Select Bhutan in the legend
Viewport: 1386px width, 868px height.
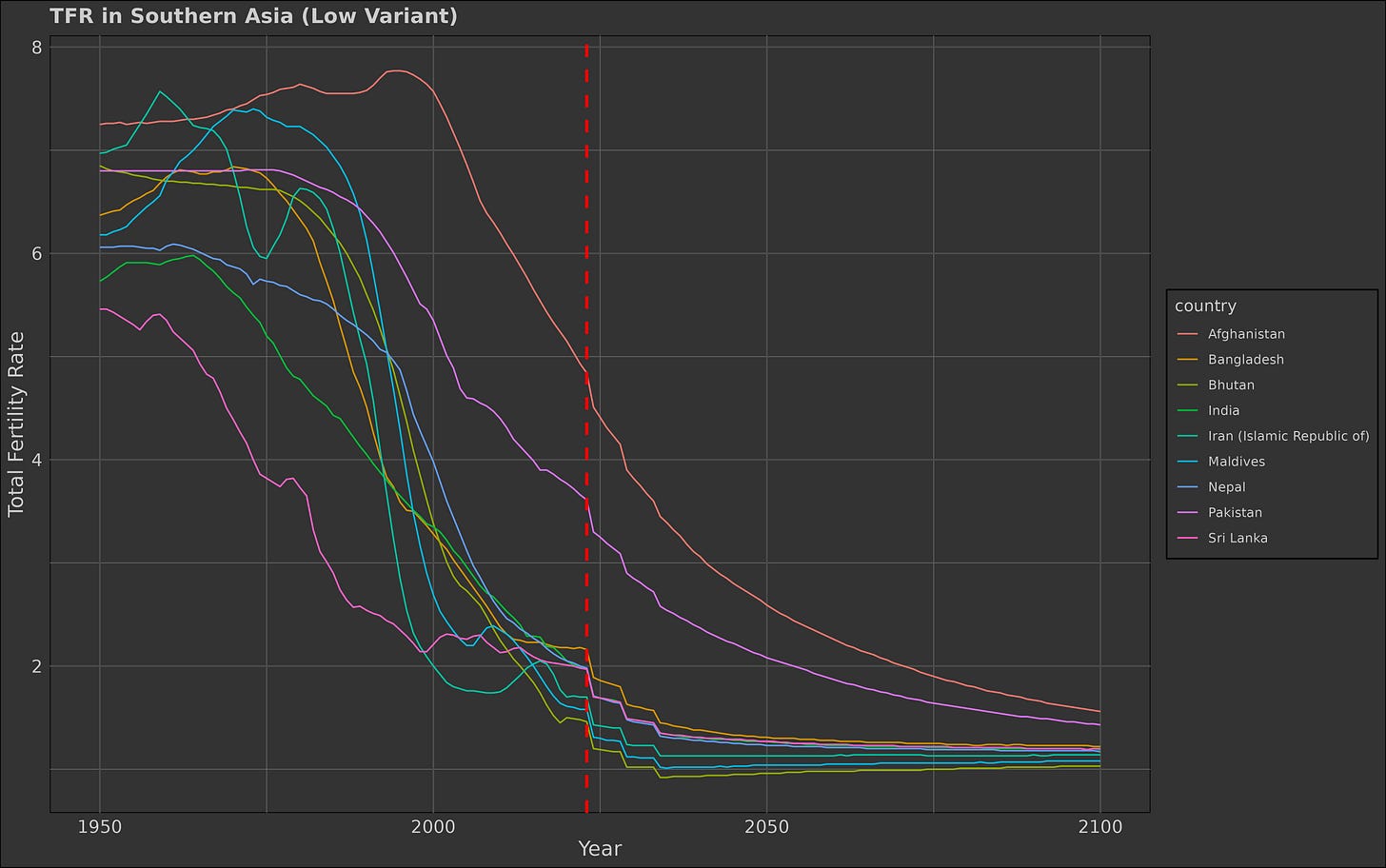1231,385
